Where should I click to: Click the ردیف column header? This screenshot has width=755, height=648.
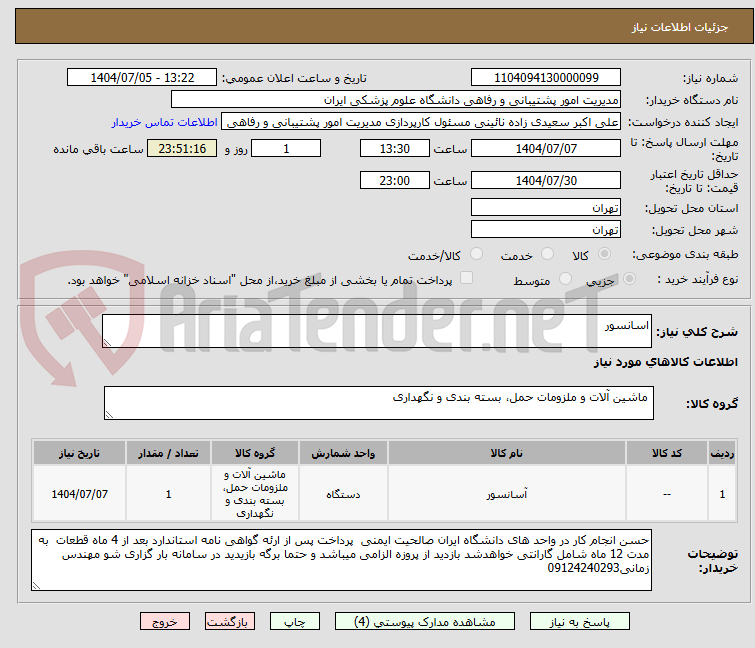click(x=722, y=453)
